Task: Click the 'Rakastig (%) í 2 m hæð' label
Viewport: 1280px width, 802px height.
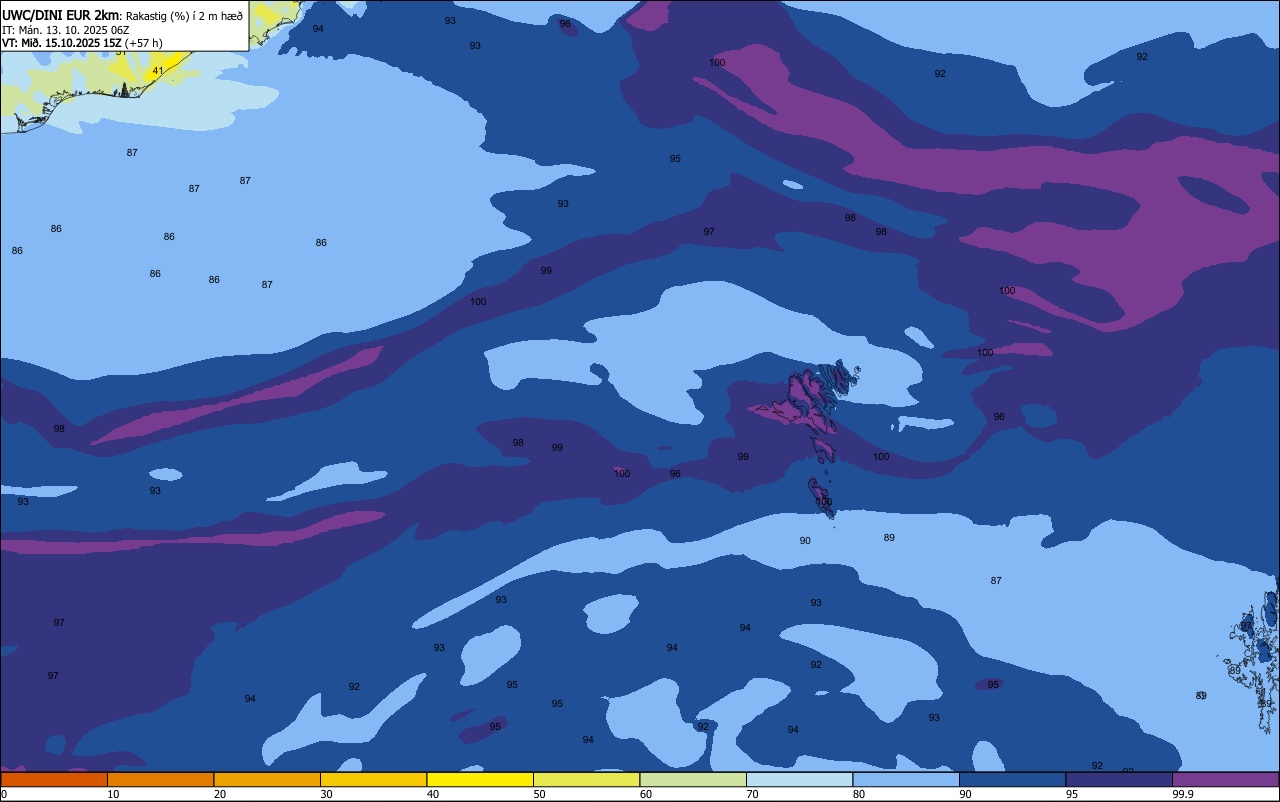Action: [x=184, y=16]
